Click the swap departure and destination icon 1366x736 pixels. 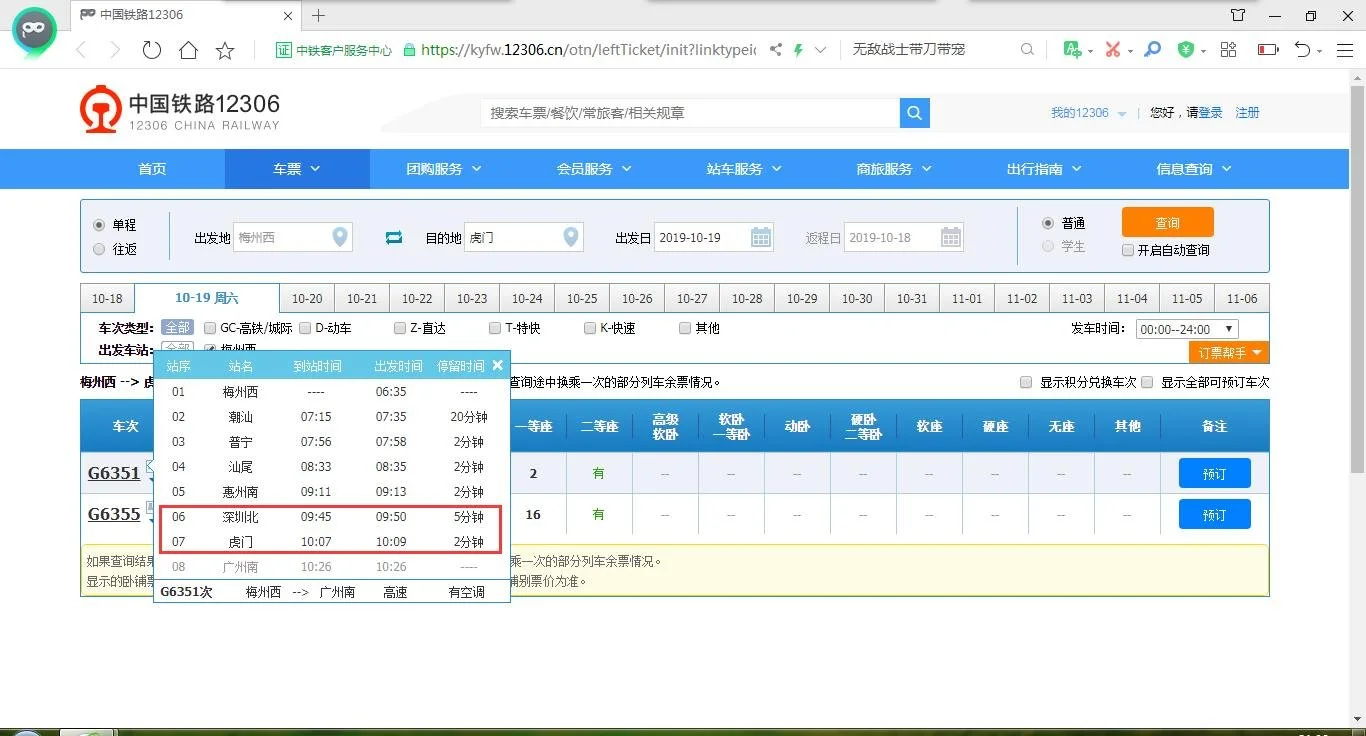tap(393, 237)
